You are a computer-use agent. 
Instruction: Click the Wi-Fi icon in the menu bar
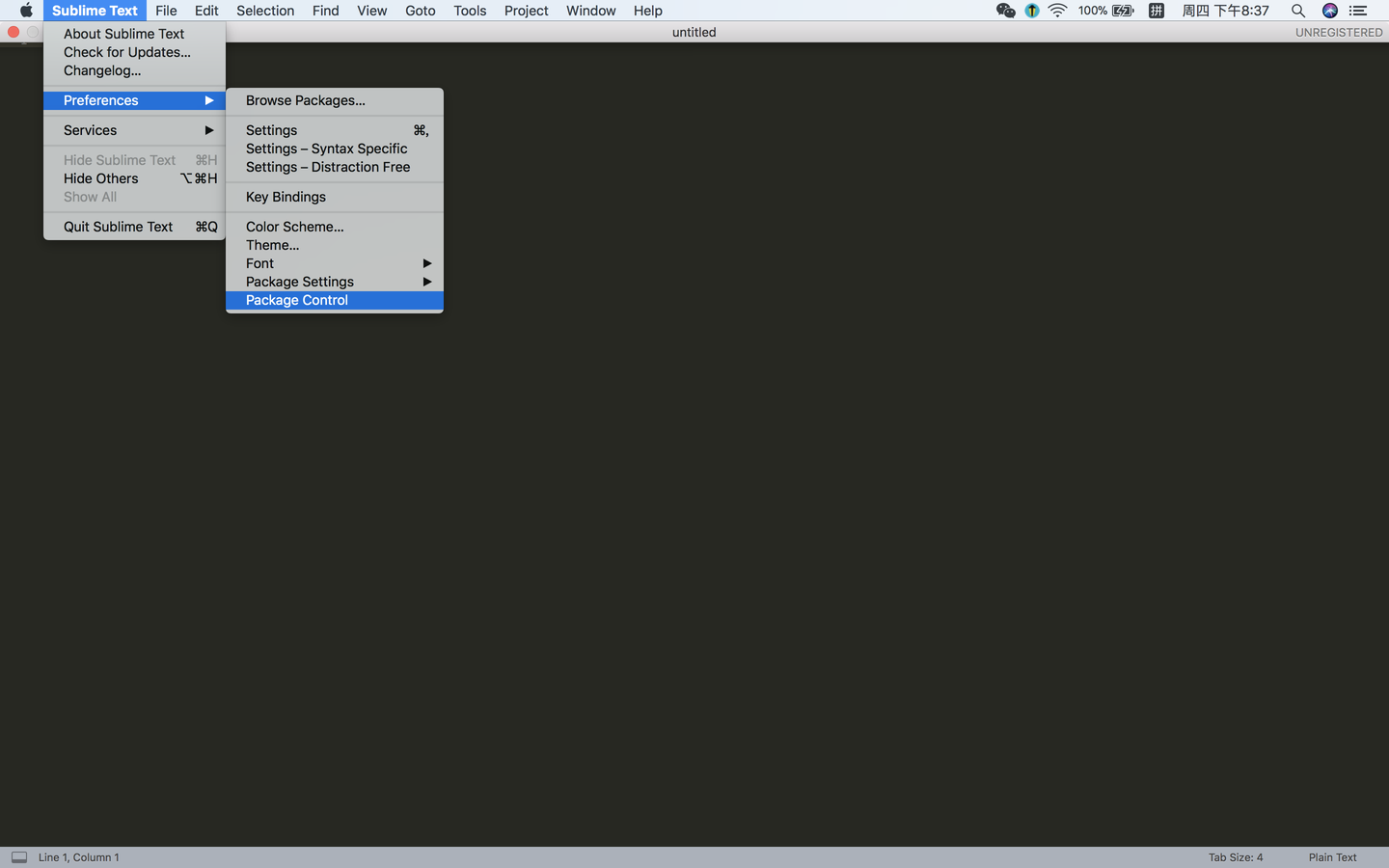pyautogui.click(x=1057, y=11)
